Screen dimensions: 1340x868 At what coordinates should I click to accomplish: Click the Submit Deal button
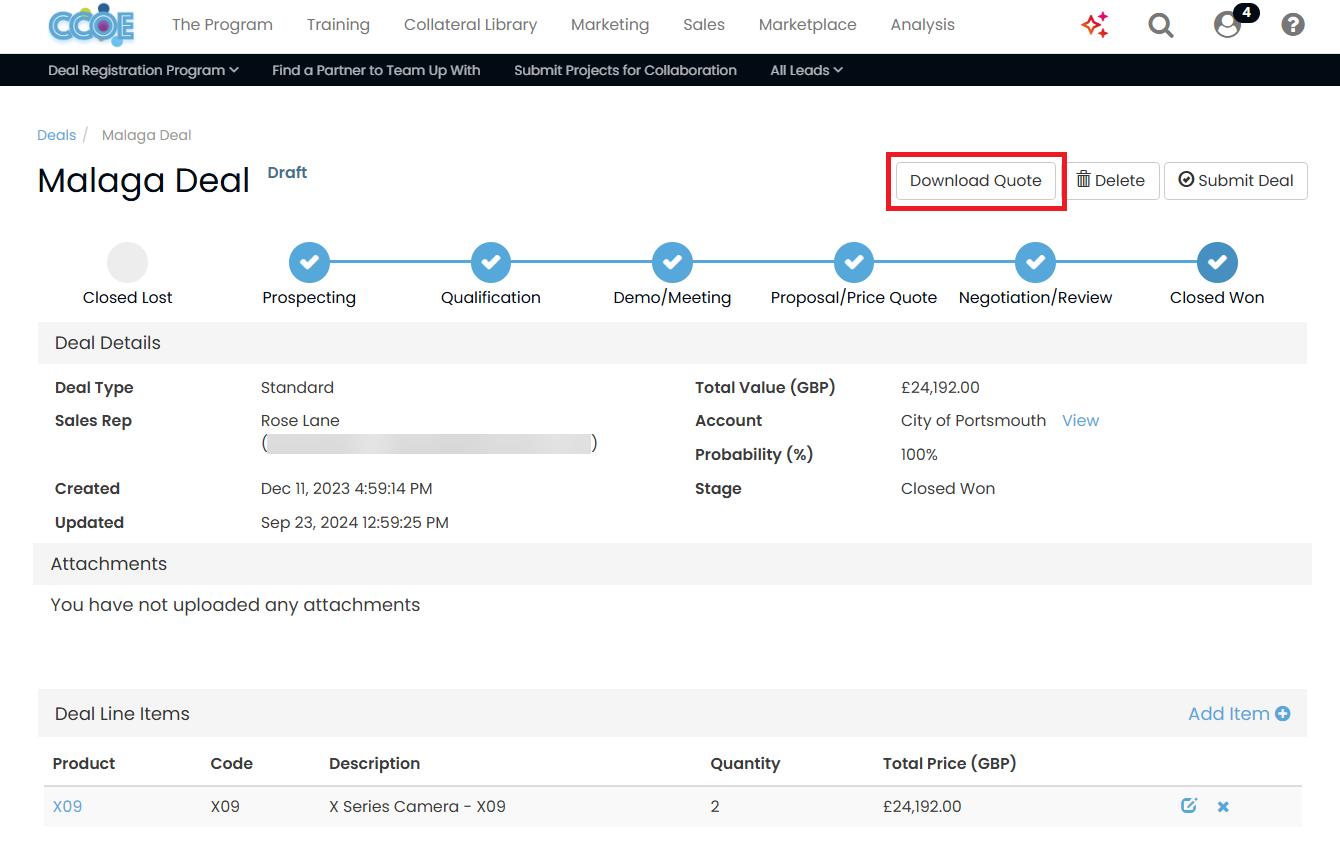(1236, 181)
